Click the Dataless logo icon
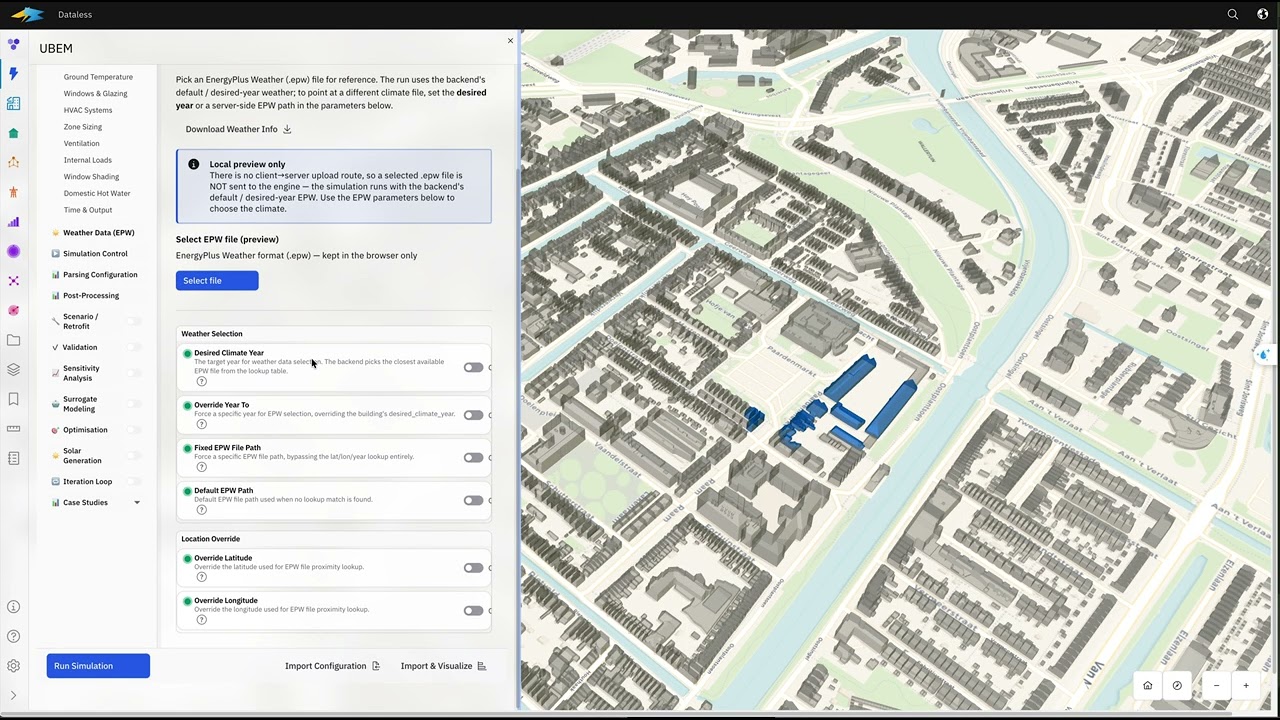 pyautogui.click(x=27, y=14)
